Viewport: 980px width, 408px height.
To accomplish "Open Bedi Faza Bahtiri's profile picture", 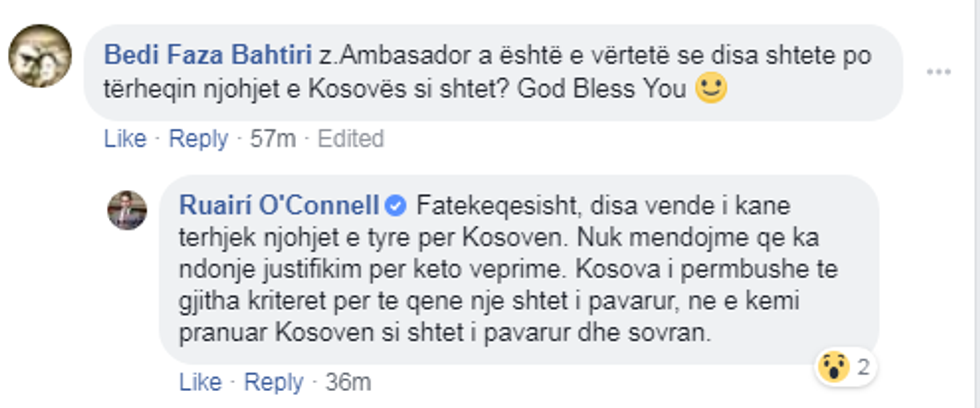I will (40, 56).
